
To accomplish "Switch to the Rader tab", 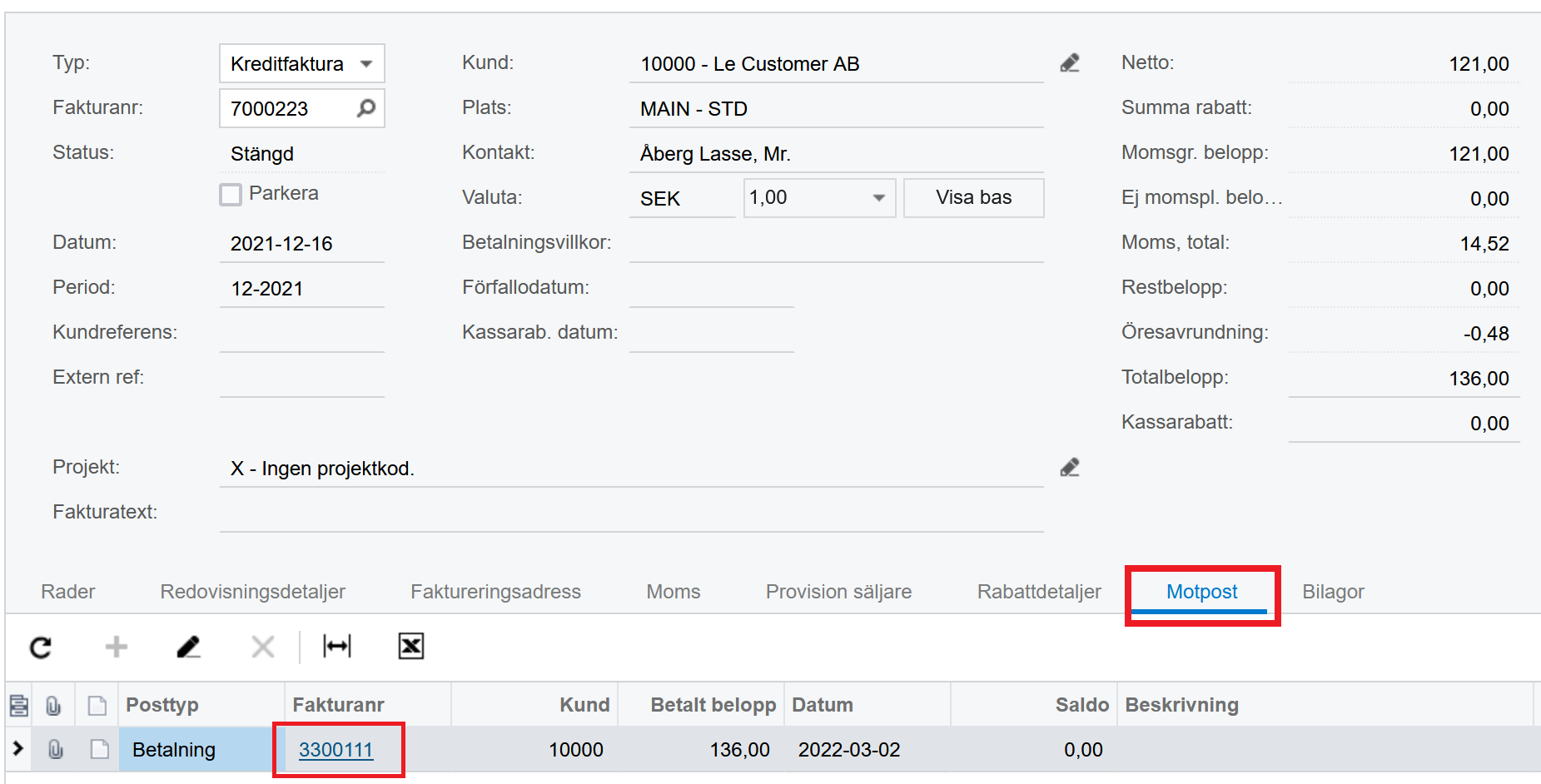I will (x=67, y=591).
